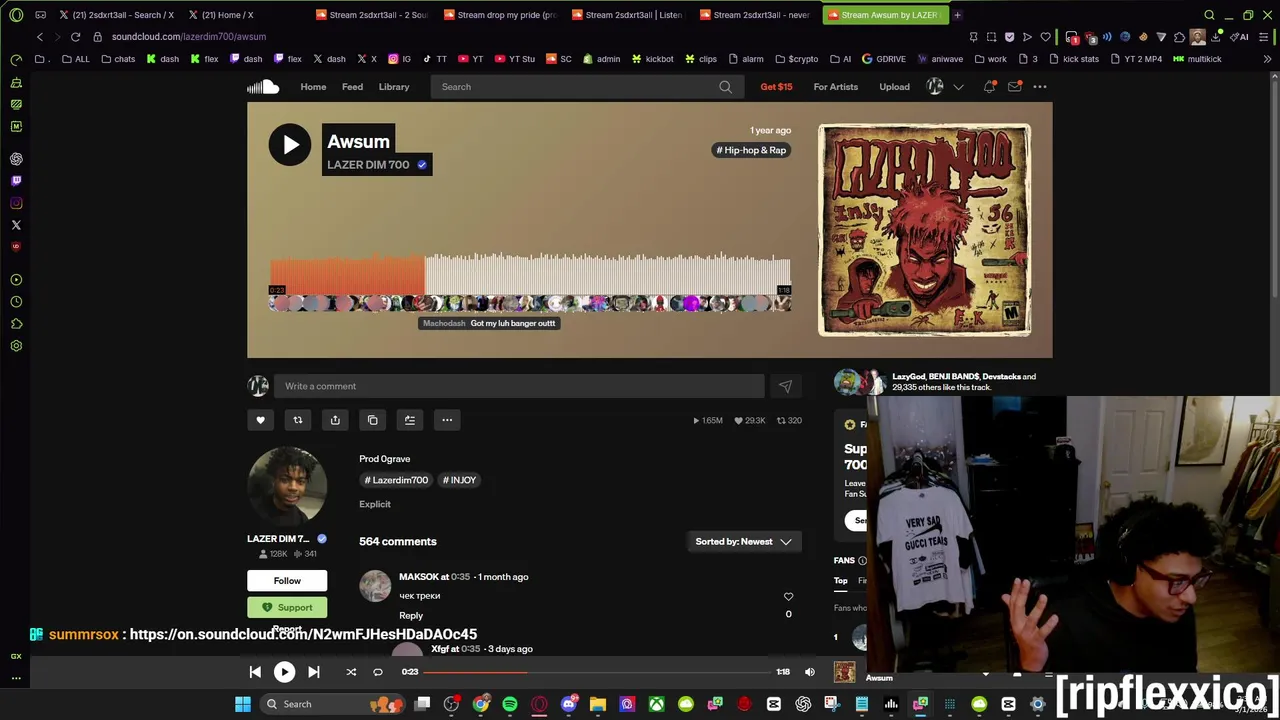
Task: Open Spotify from the taskbar
Action: 510,704
